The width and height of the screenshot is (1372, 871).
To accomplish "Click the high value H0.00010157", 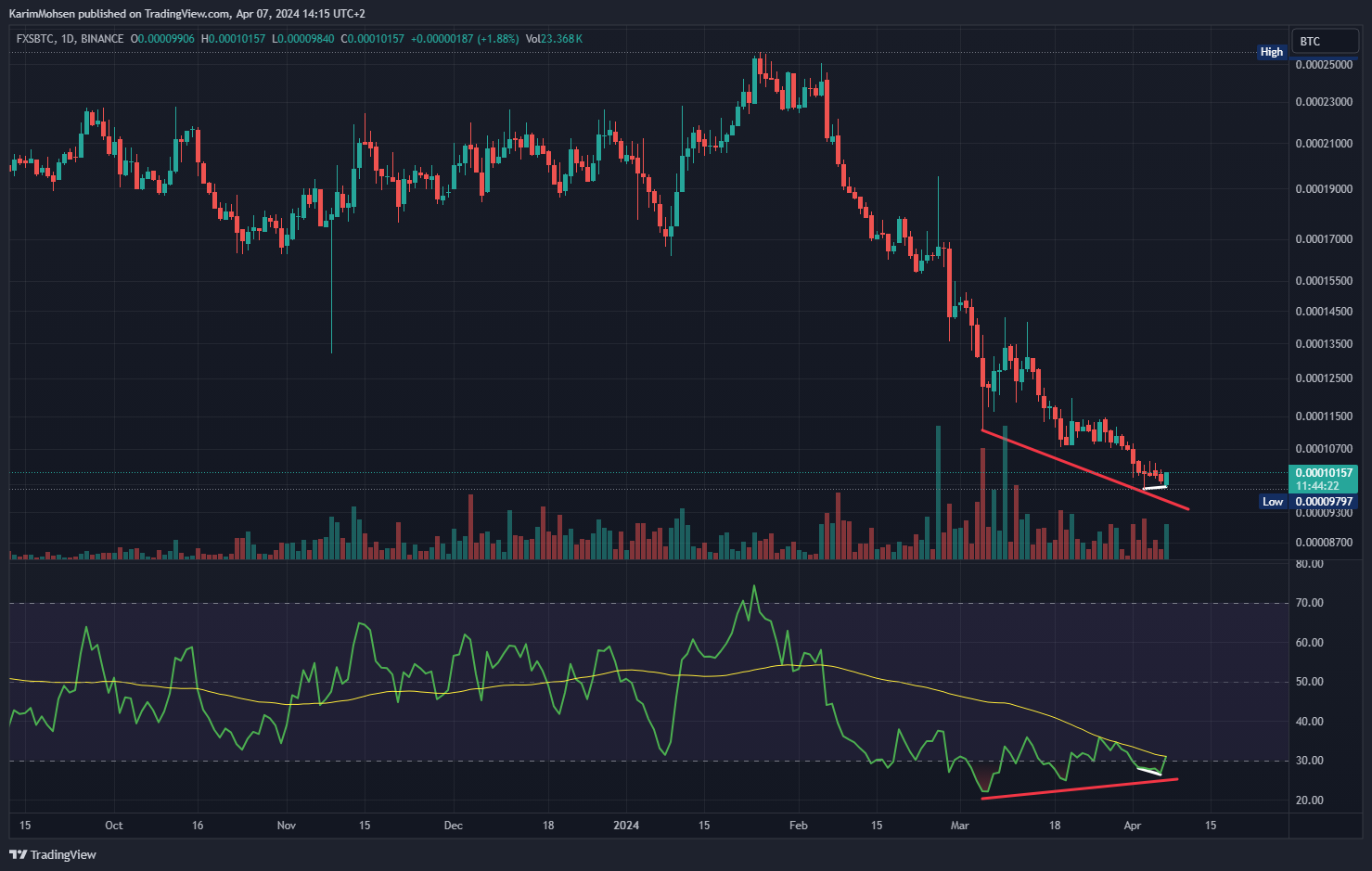I will [233, 39].
